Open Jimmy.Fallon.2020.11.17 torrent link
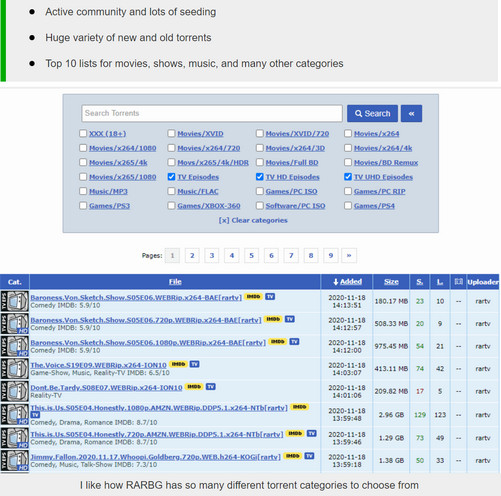 pos(156,457)
